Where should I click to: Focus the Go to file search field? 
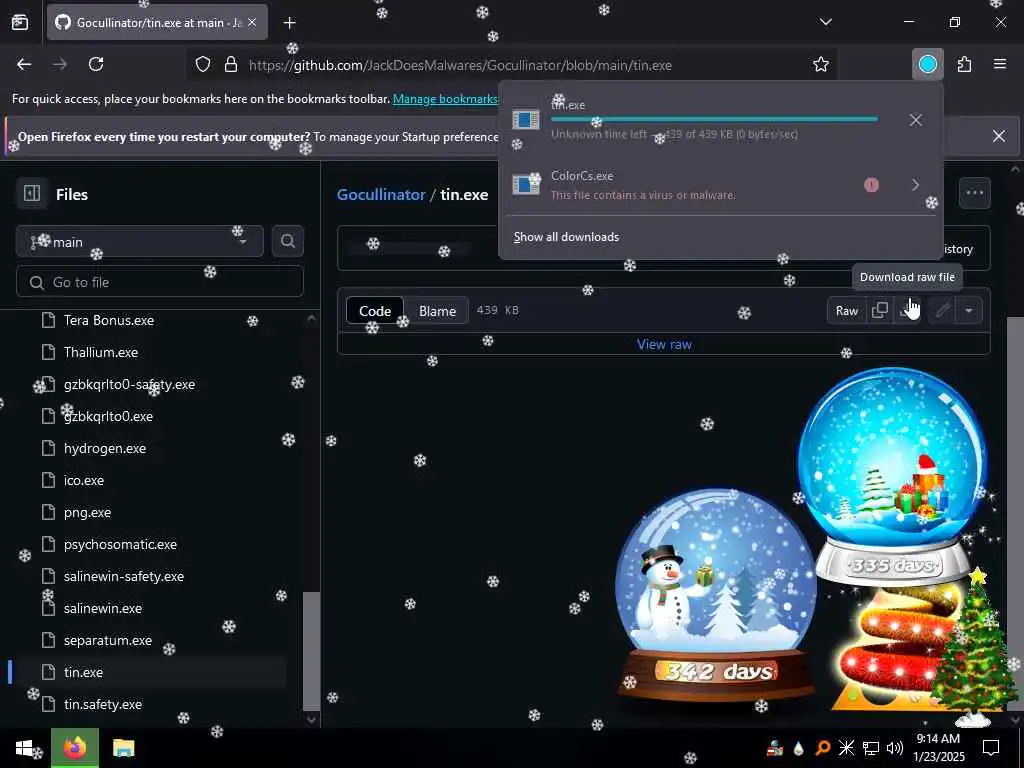(159, 282)
